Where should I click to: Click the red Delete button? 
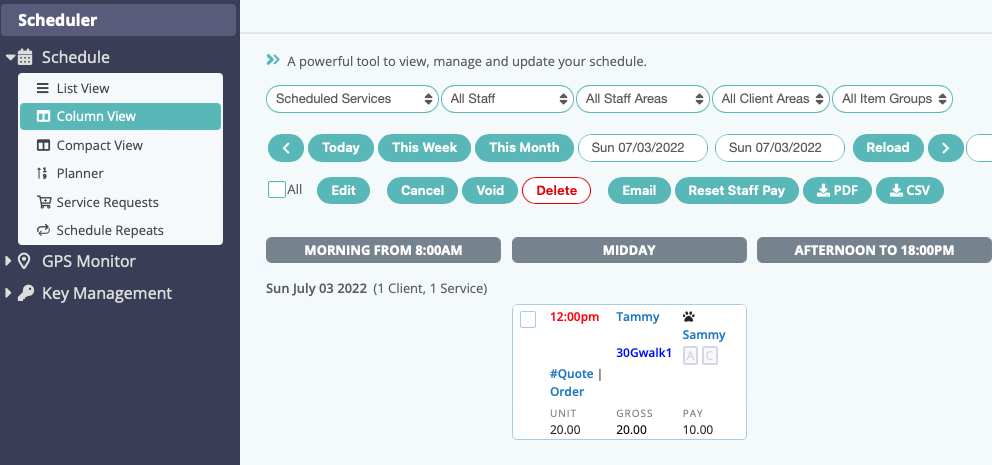[556, 190]
